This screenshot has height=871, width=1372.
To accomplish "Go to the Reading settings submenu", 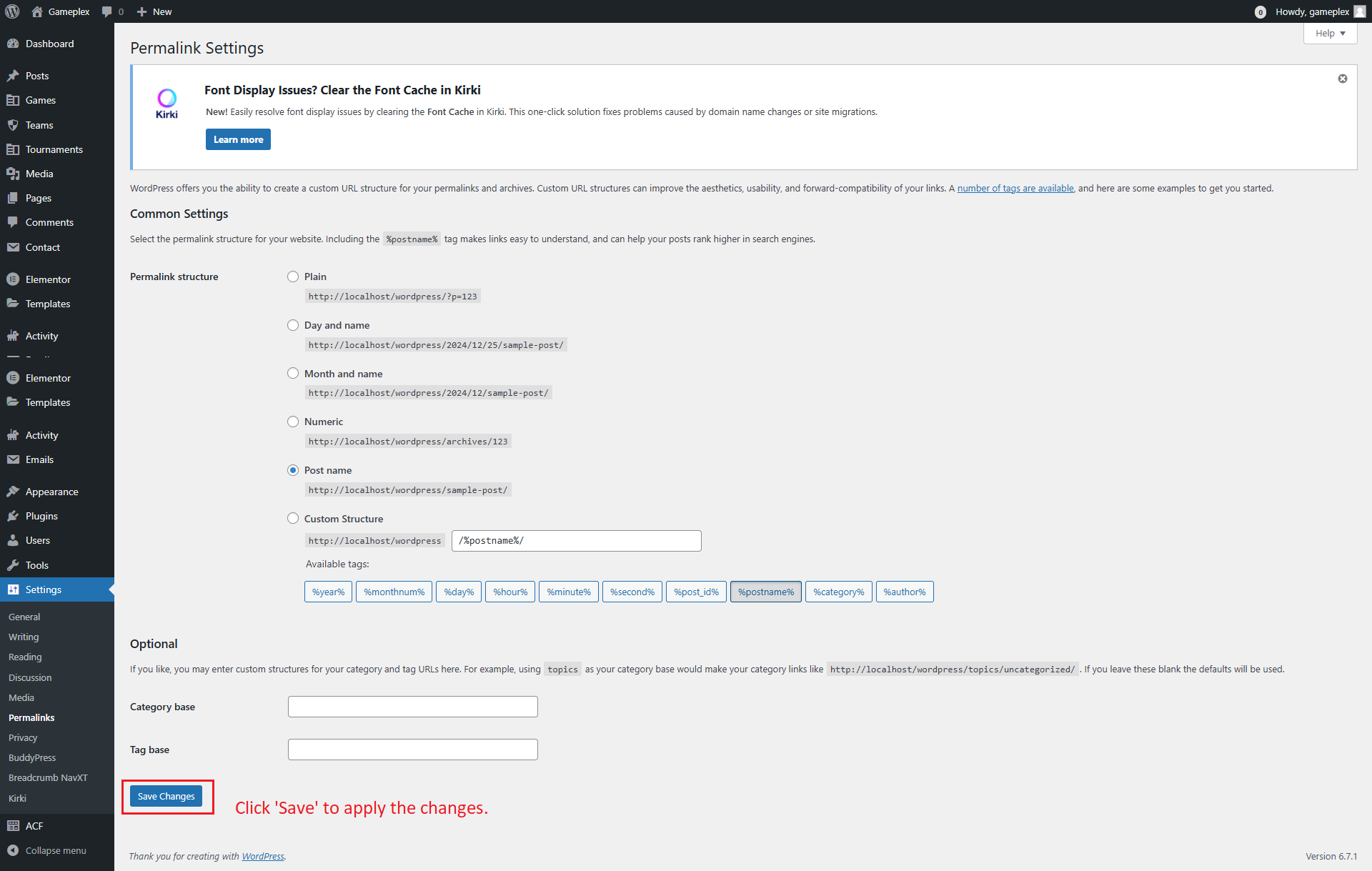I will tap(25, 657).
